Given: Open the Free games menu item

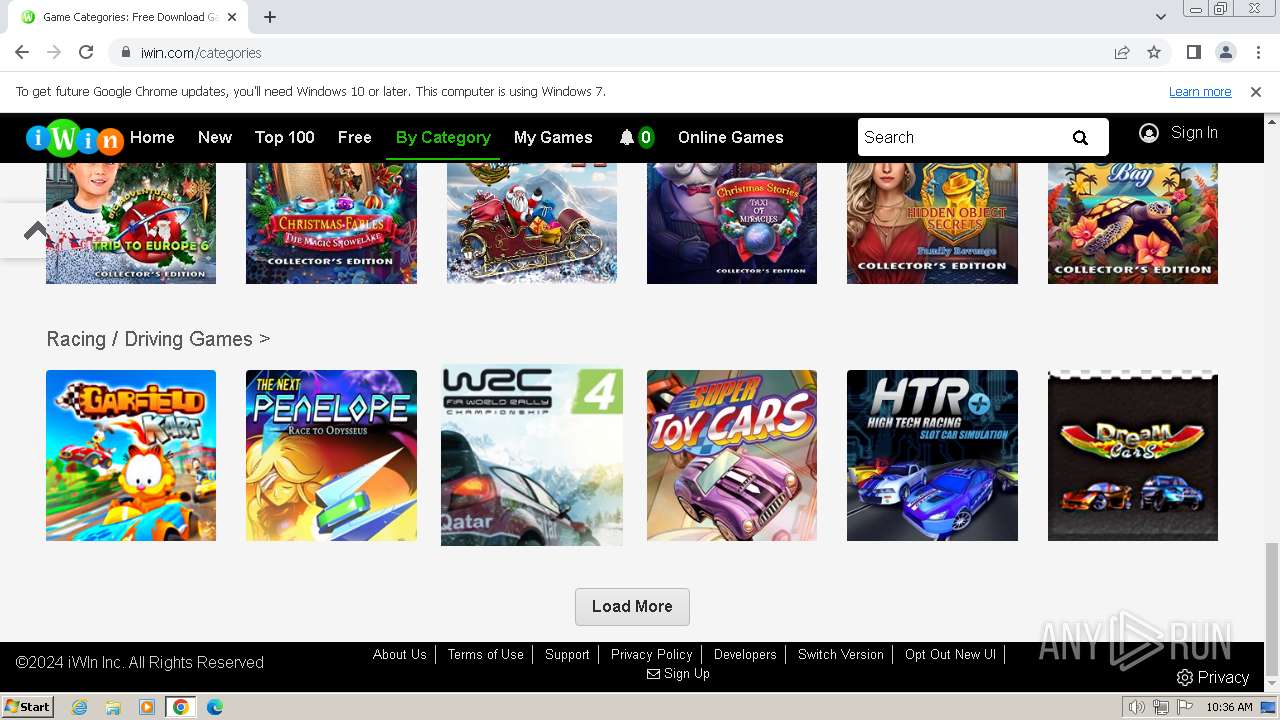Looking at the screenshot, I should tap(355, 138).
